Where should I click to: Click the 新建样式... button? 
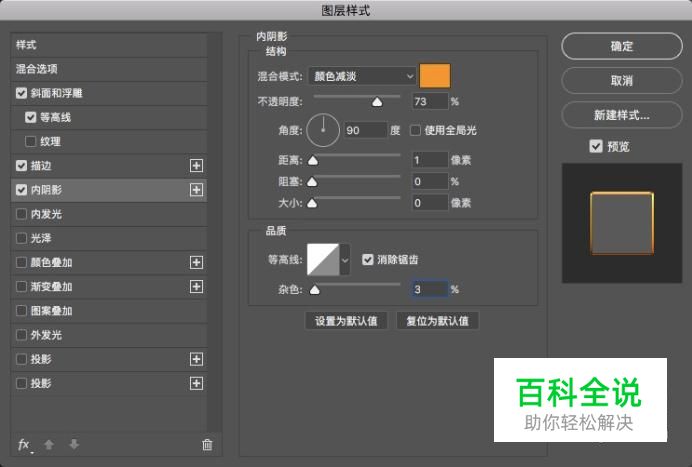click(622, 115)
